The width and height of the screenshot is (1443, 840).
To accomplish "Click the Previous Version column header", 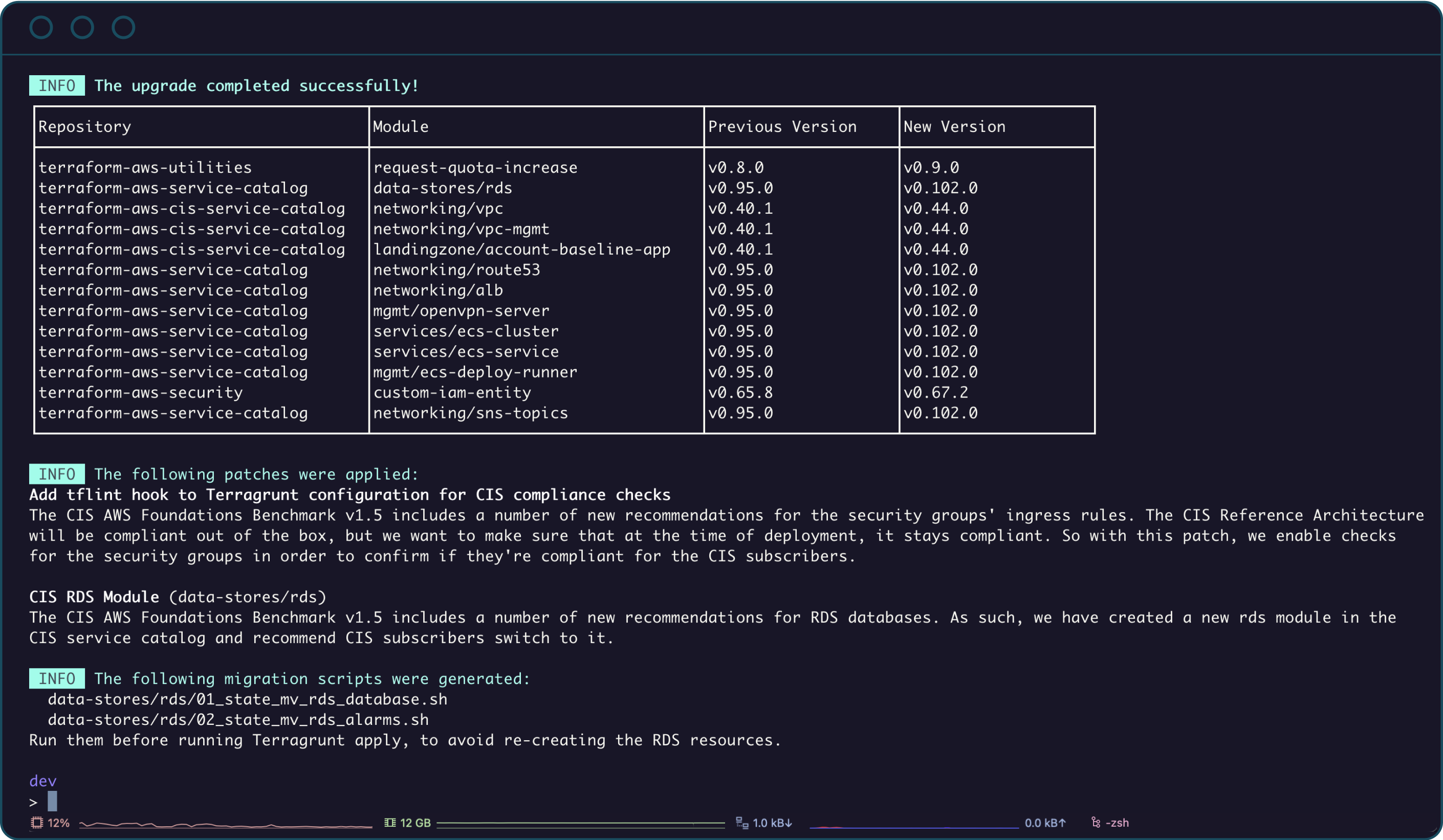I will (782, 126).
